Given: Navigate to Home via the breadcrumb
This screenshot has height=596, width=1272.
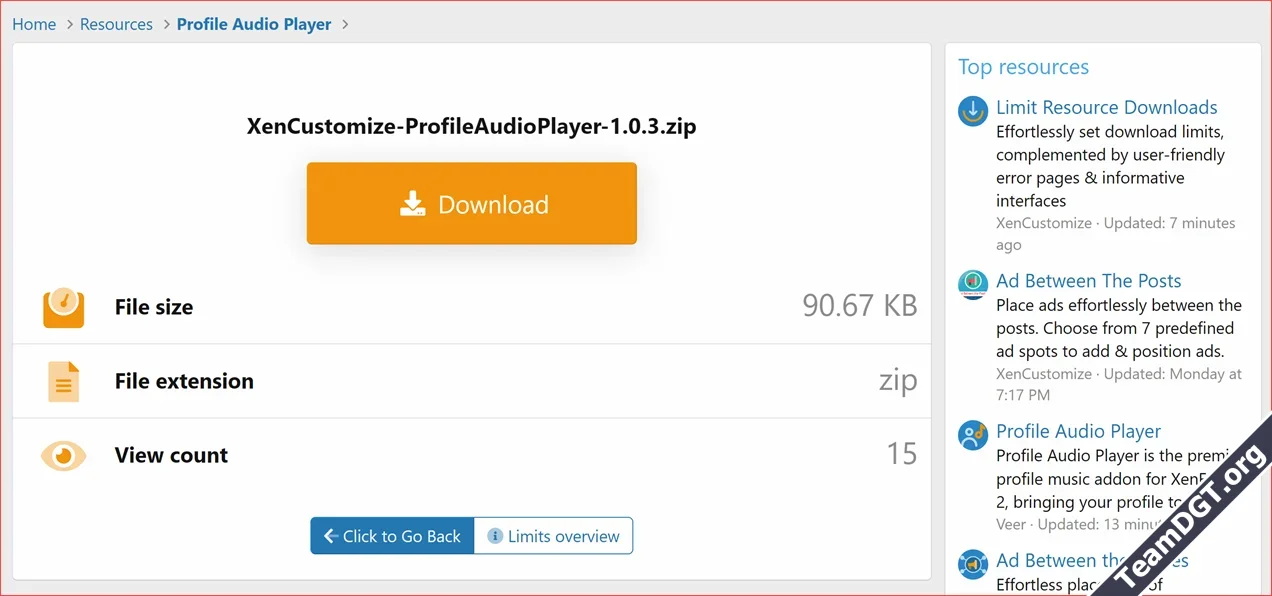Looking at the screenshot, I should [x=34, y=23].
